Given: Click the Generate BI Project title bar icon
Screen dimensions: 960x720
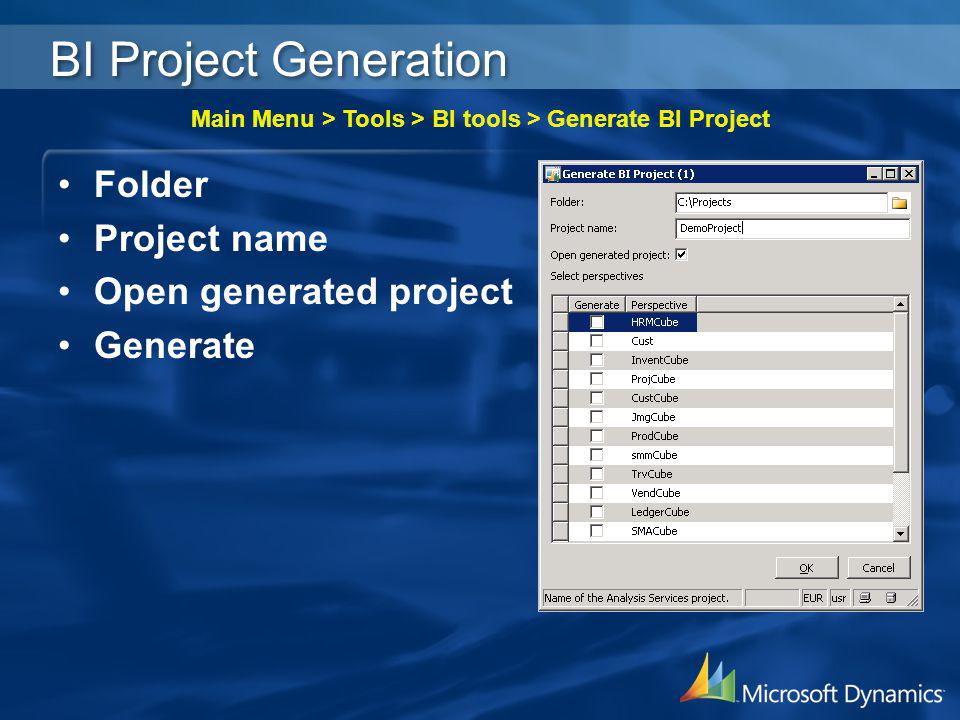Looking at the screenshot, I should (x=553, y=174).
